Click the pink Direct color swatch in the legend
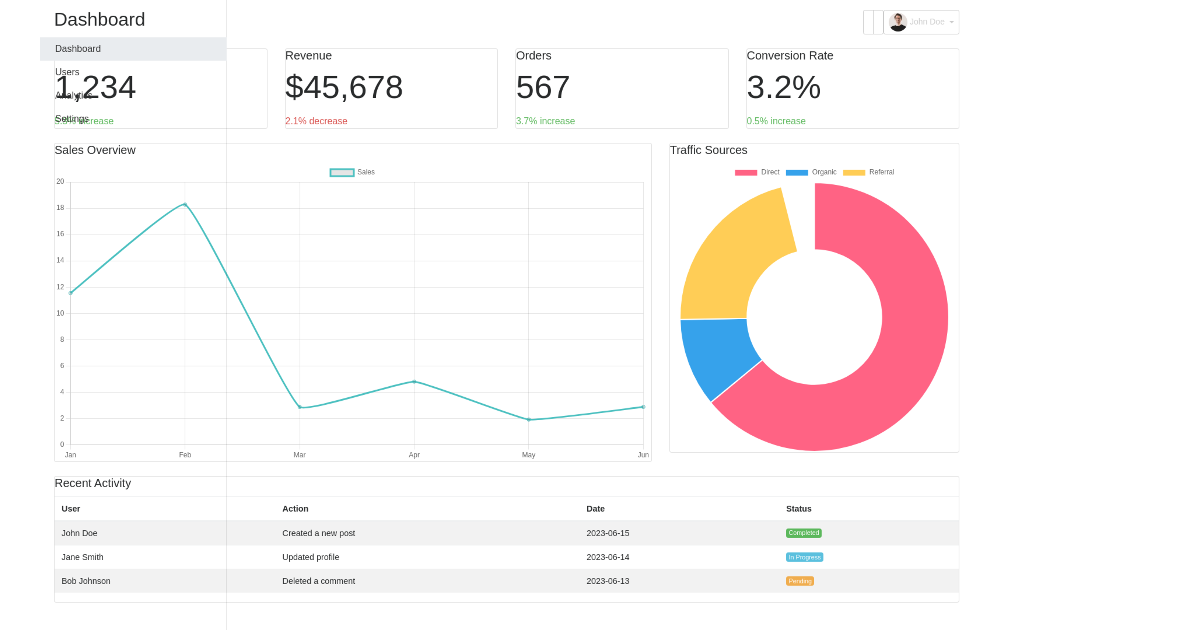This screenshot has height=630, width=1200. tap(745, 172)
